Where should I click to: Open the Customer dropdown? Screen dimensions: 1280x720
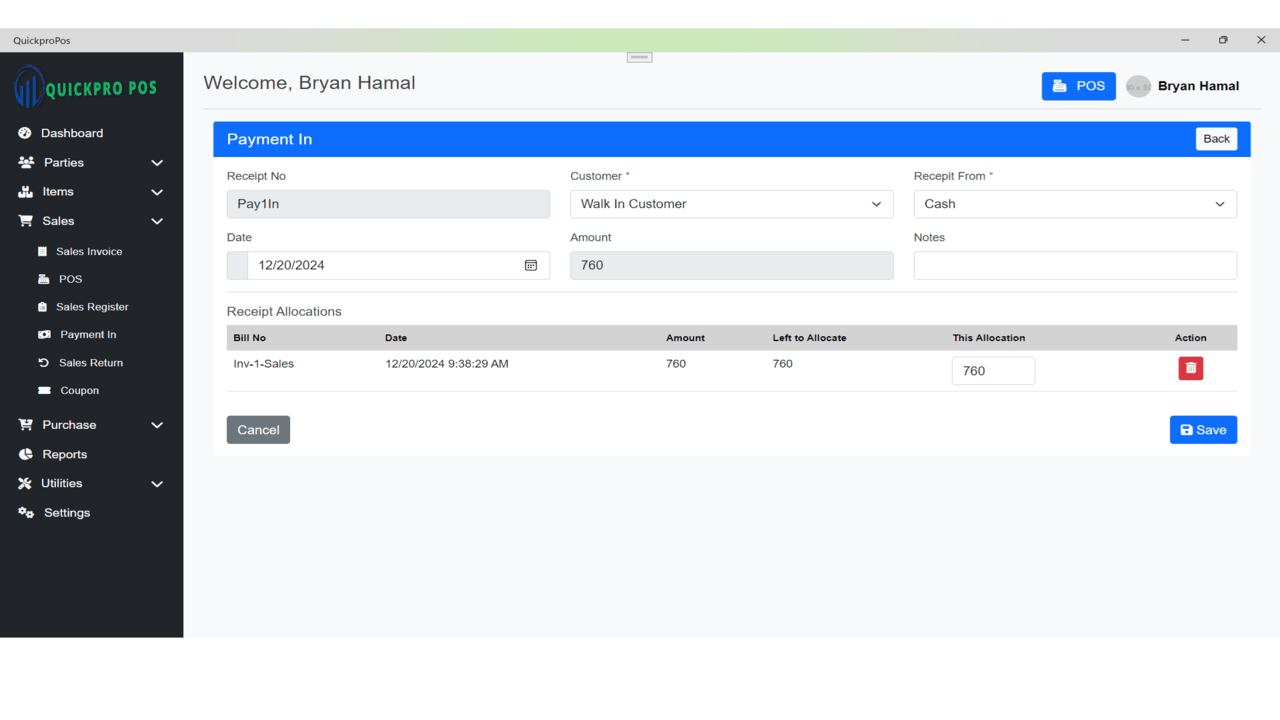pyautogui.click(x=731, y=204)
